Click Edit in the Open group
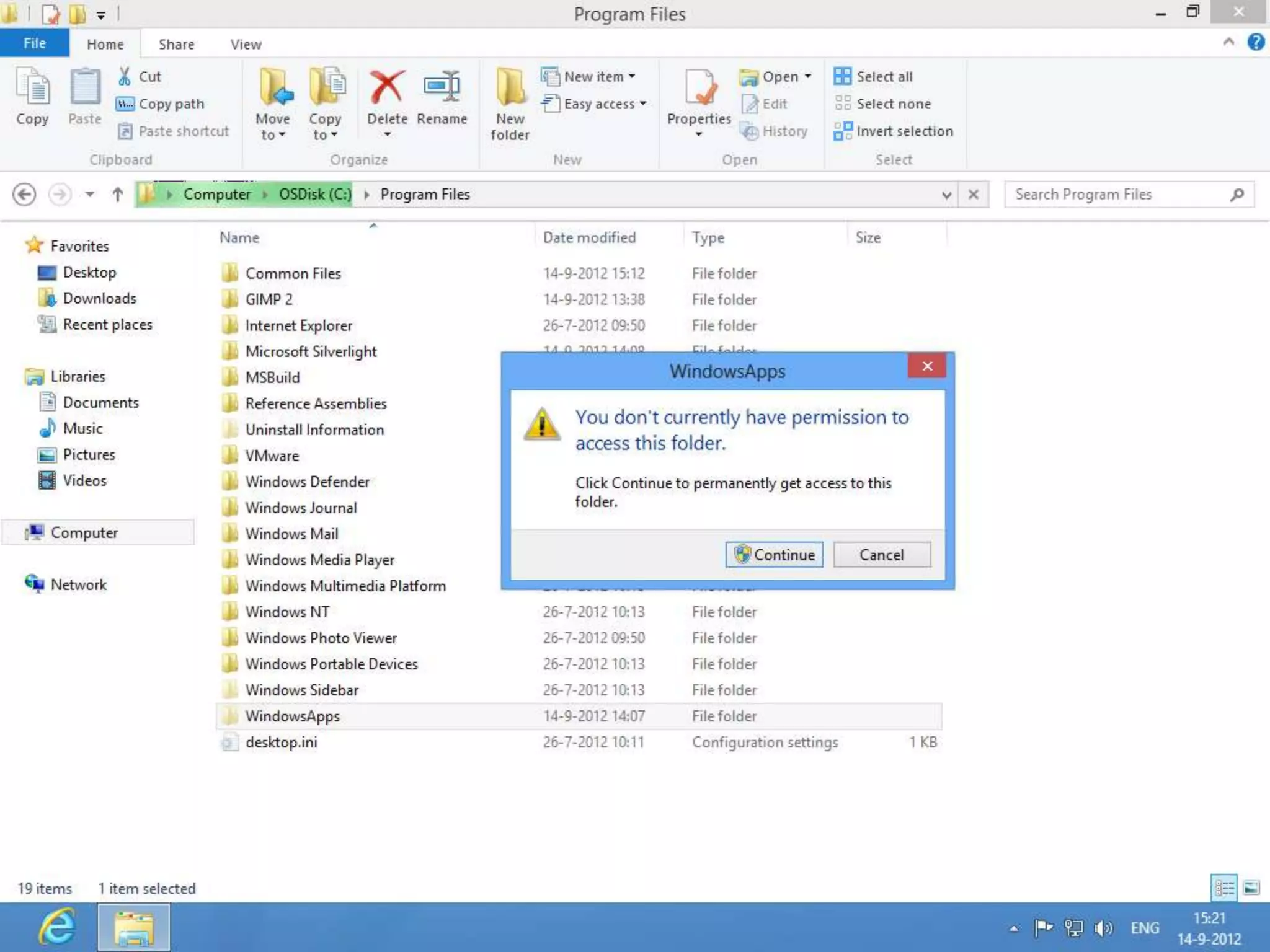1270x952 pixels. (x=765, y=104)
